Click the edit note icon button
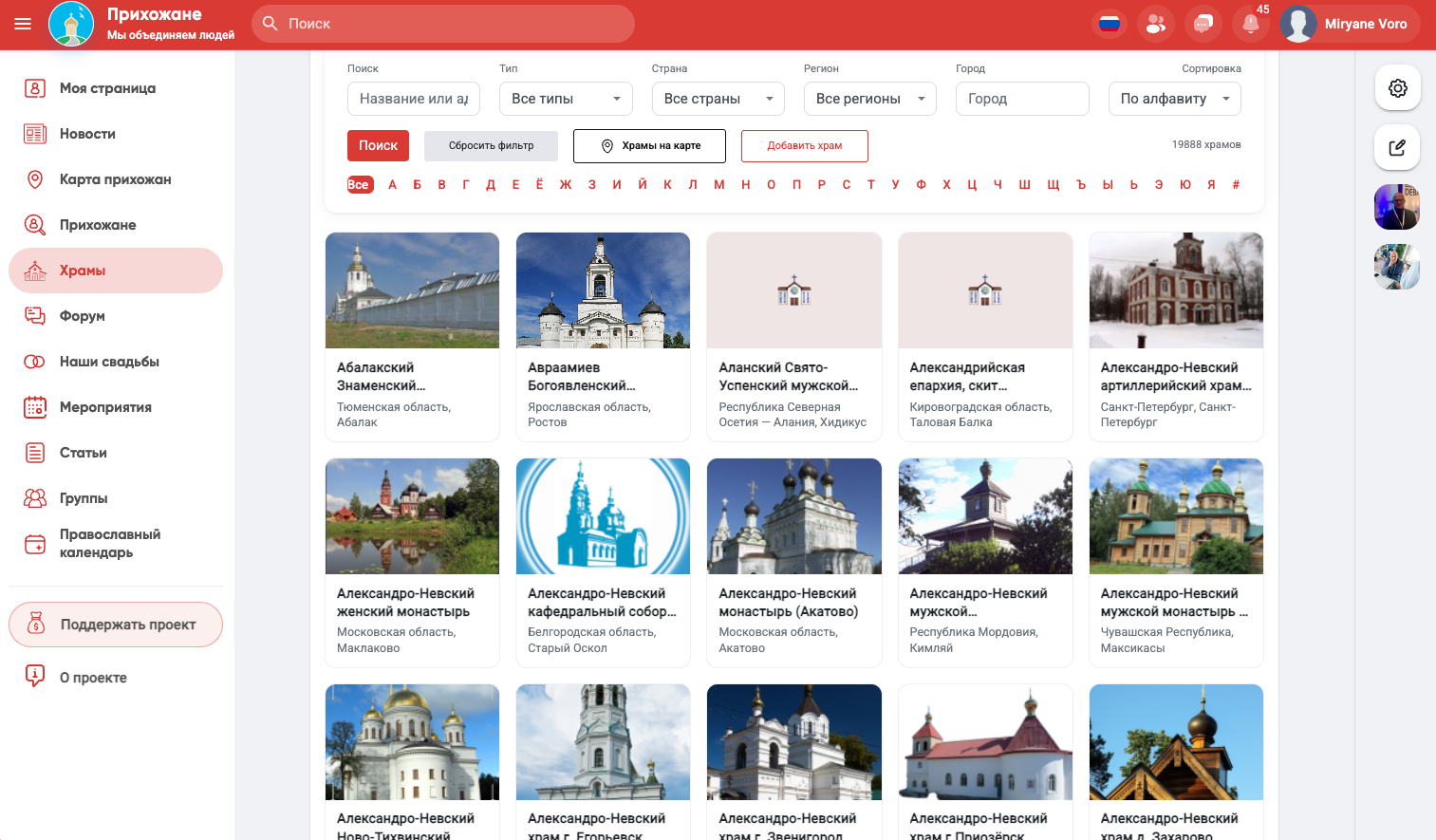The width and height of the screenshot is (1436, 840). coord(1397,147)
